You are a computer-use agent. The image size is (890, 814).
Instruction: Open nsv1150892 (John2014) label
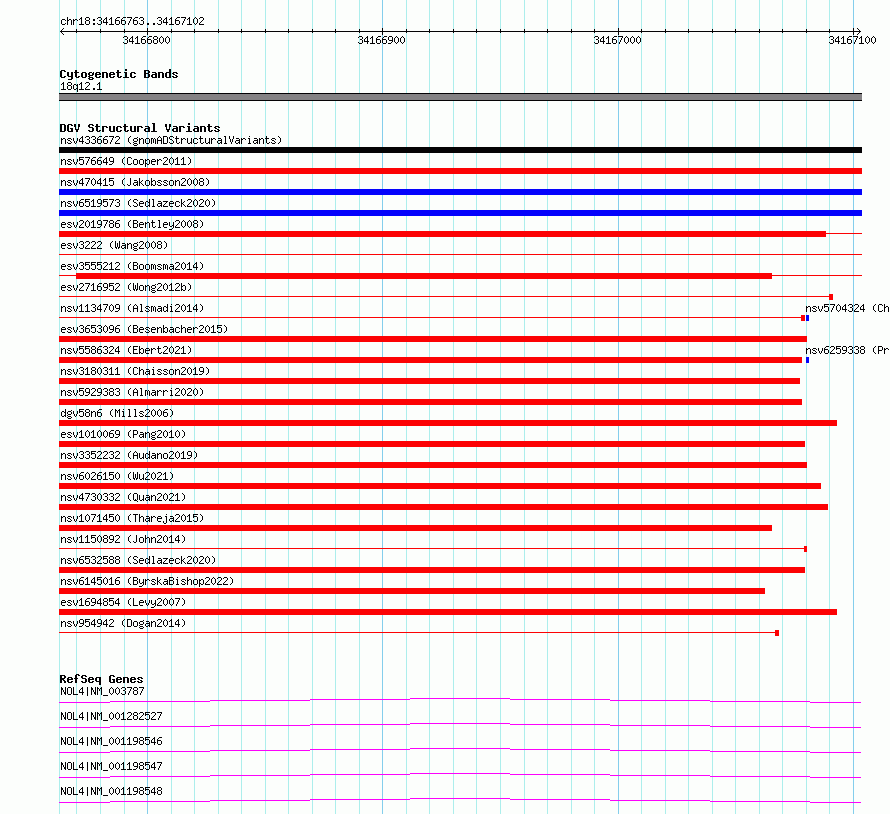tap(123, 539)
